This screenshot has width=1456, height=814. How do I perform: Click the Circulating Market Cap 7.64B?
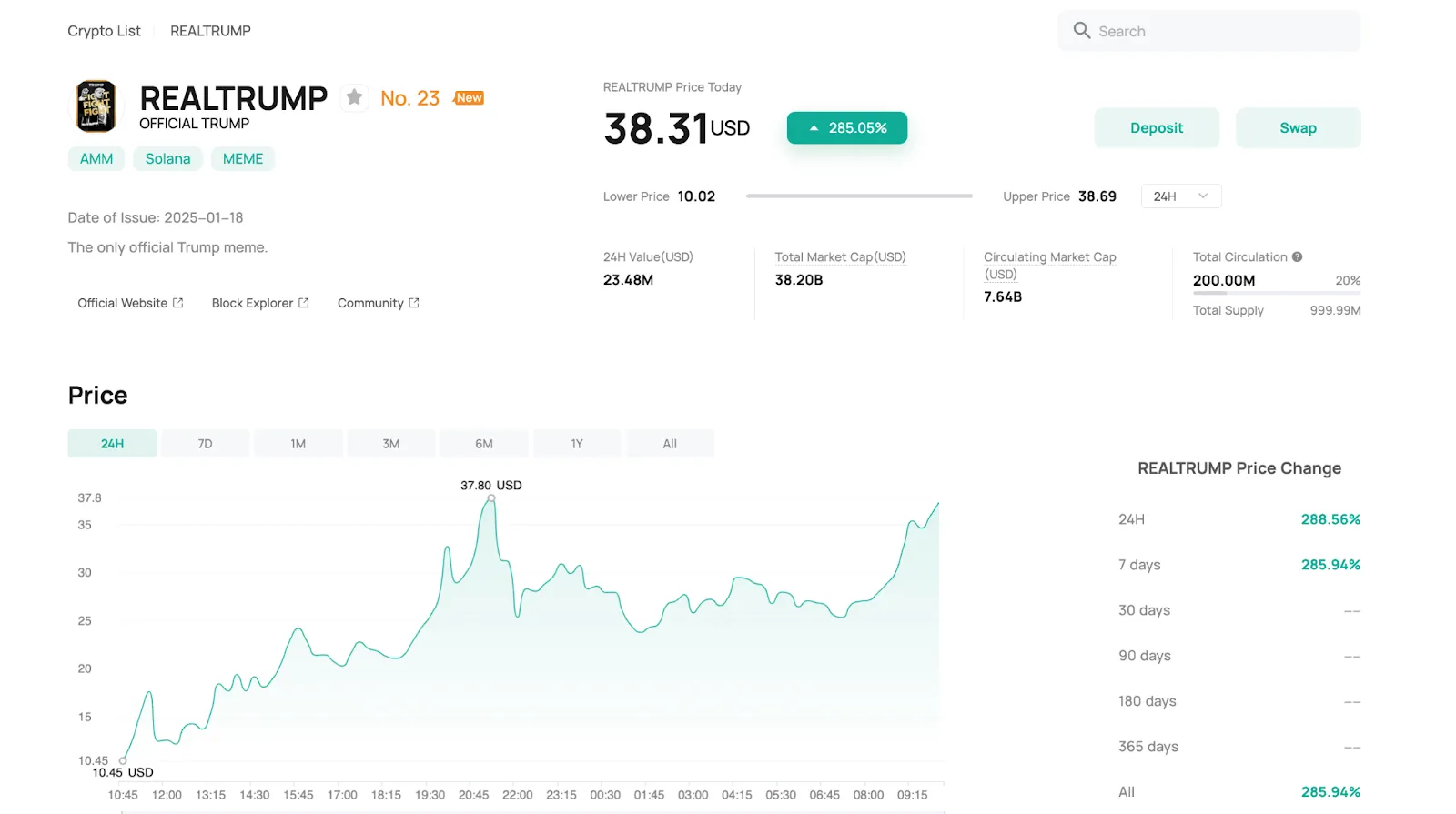1003,296
